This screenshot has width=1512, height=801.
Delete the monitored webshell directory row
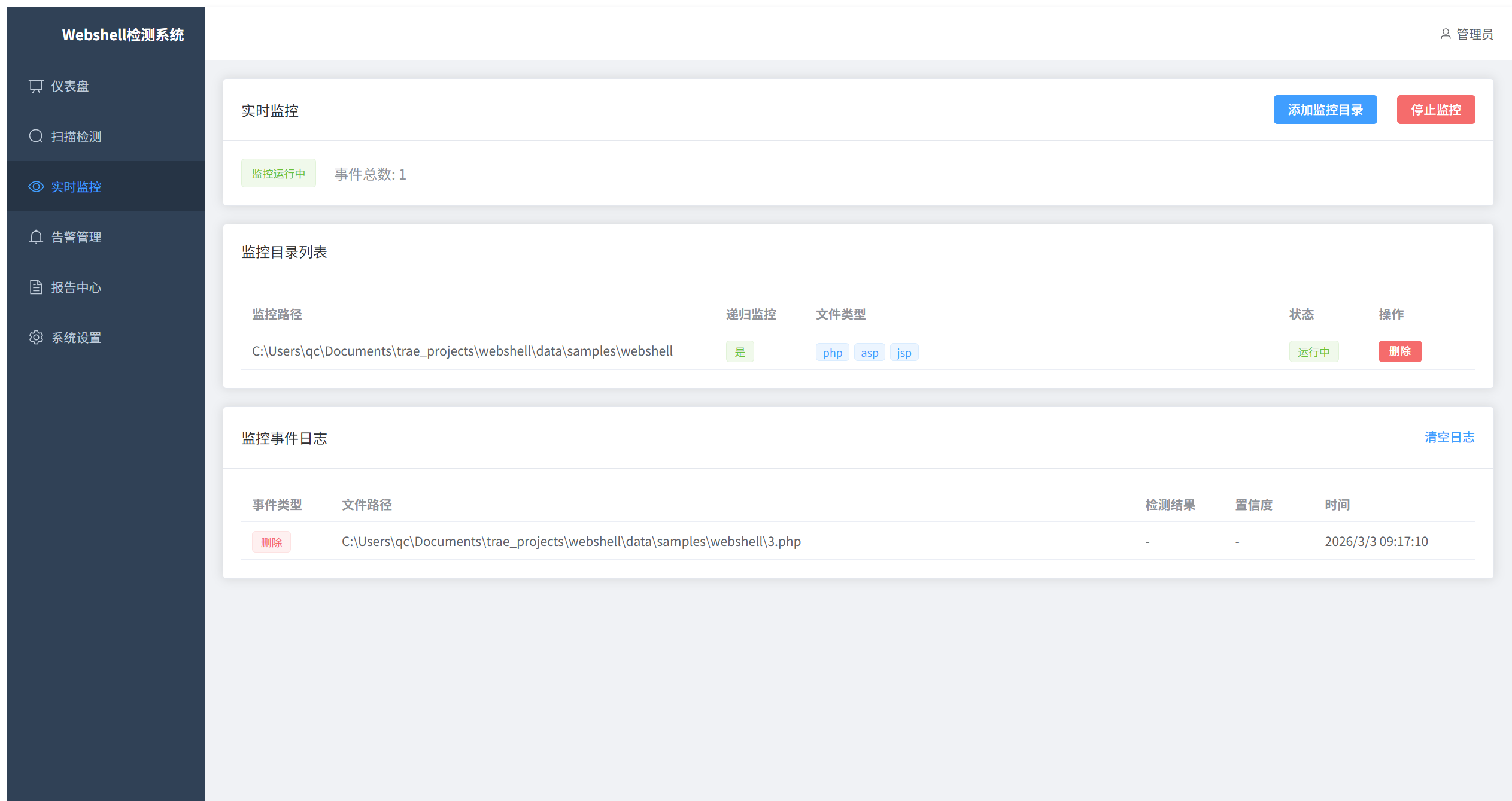(x=1399, y=351)
